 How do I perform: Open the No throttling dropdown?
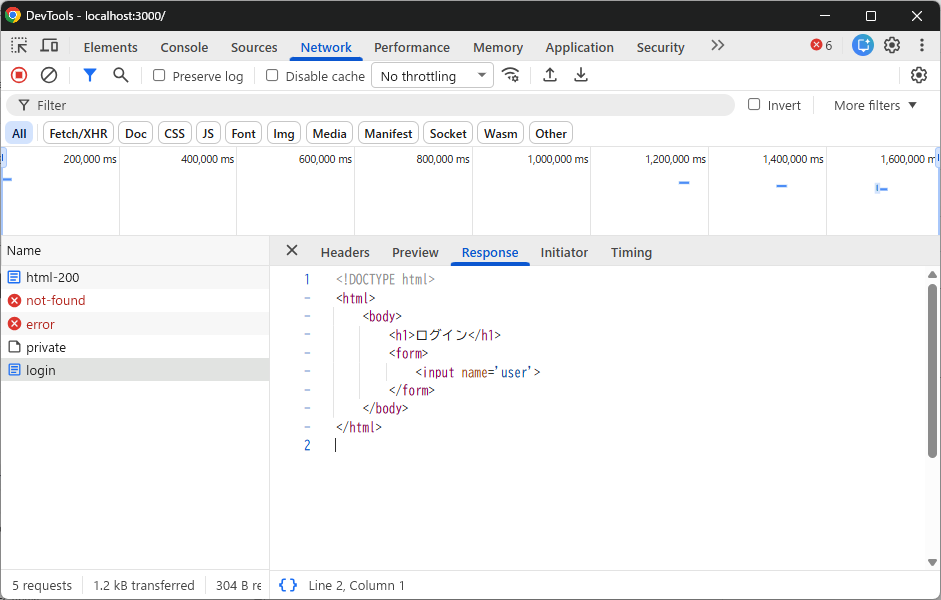(432, 76)
